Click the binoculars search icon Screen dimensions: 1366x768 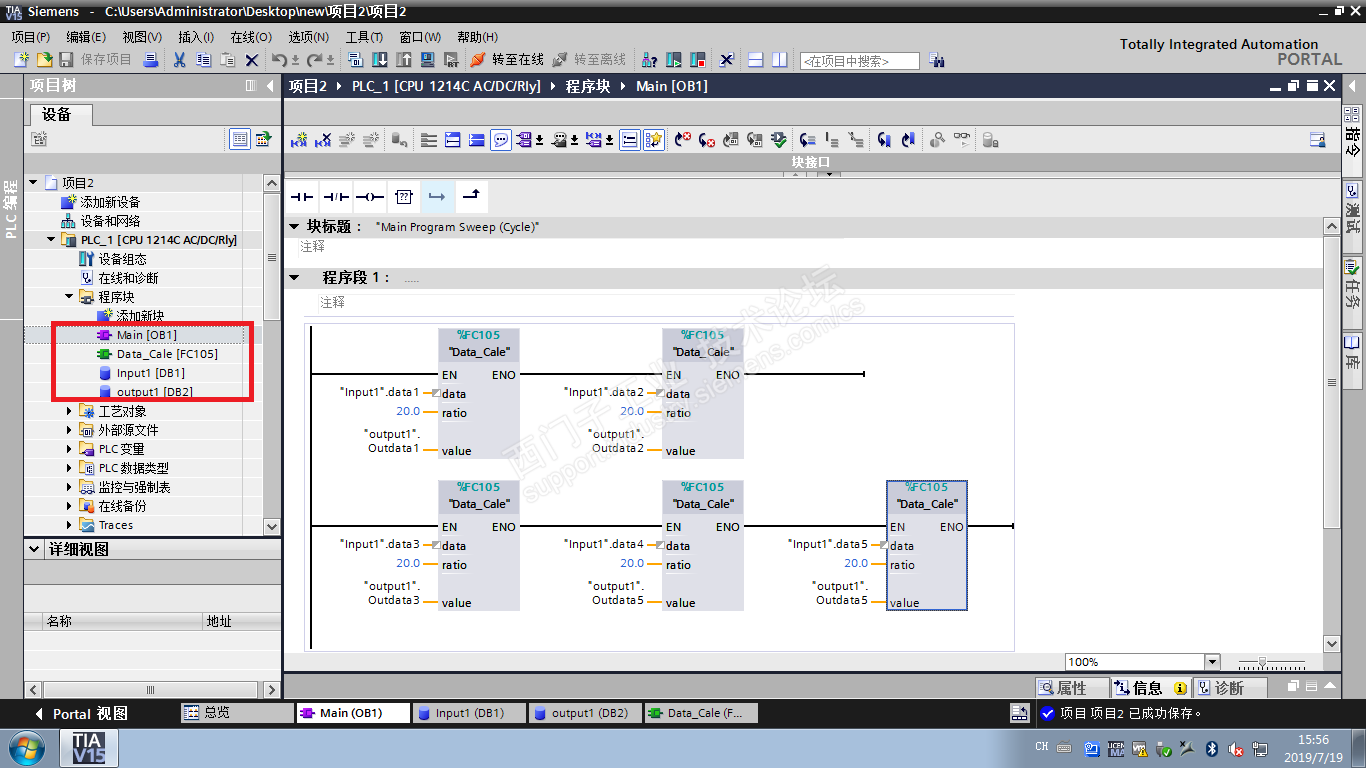tap(936, 60)
